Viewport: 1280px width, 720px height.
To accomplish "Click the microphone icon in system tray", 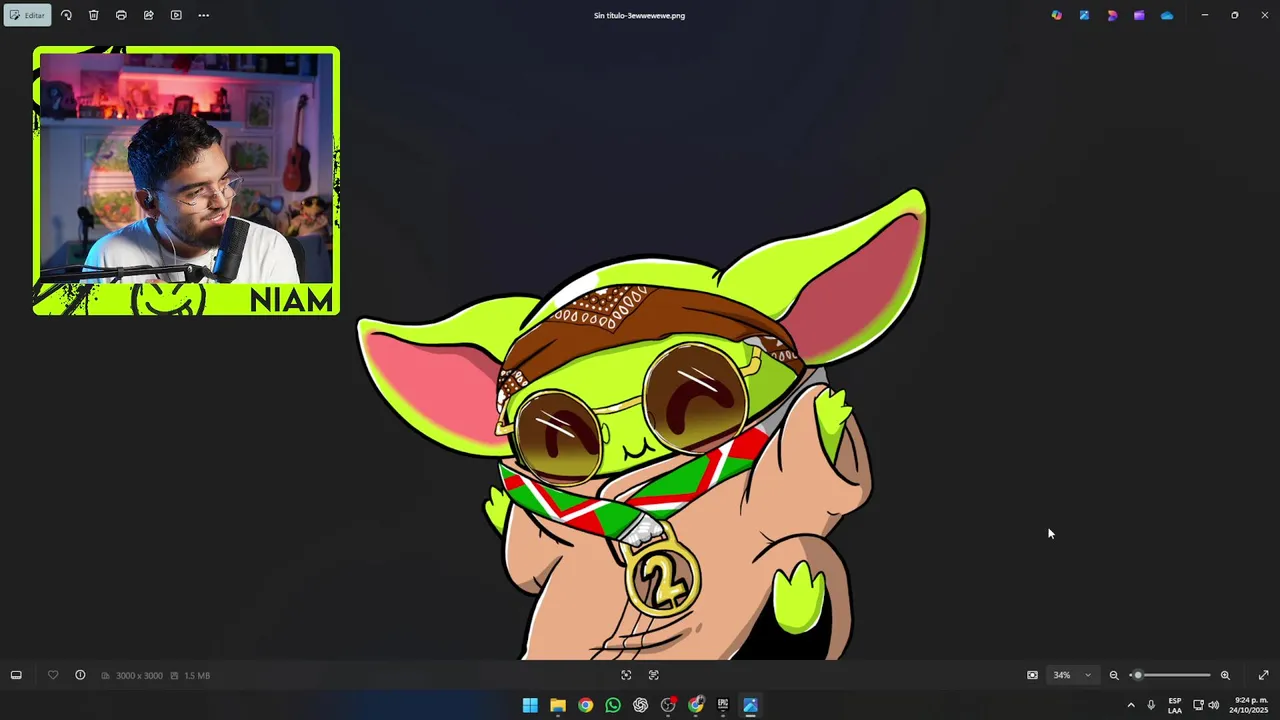I will (1151, 705).
